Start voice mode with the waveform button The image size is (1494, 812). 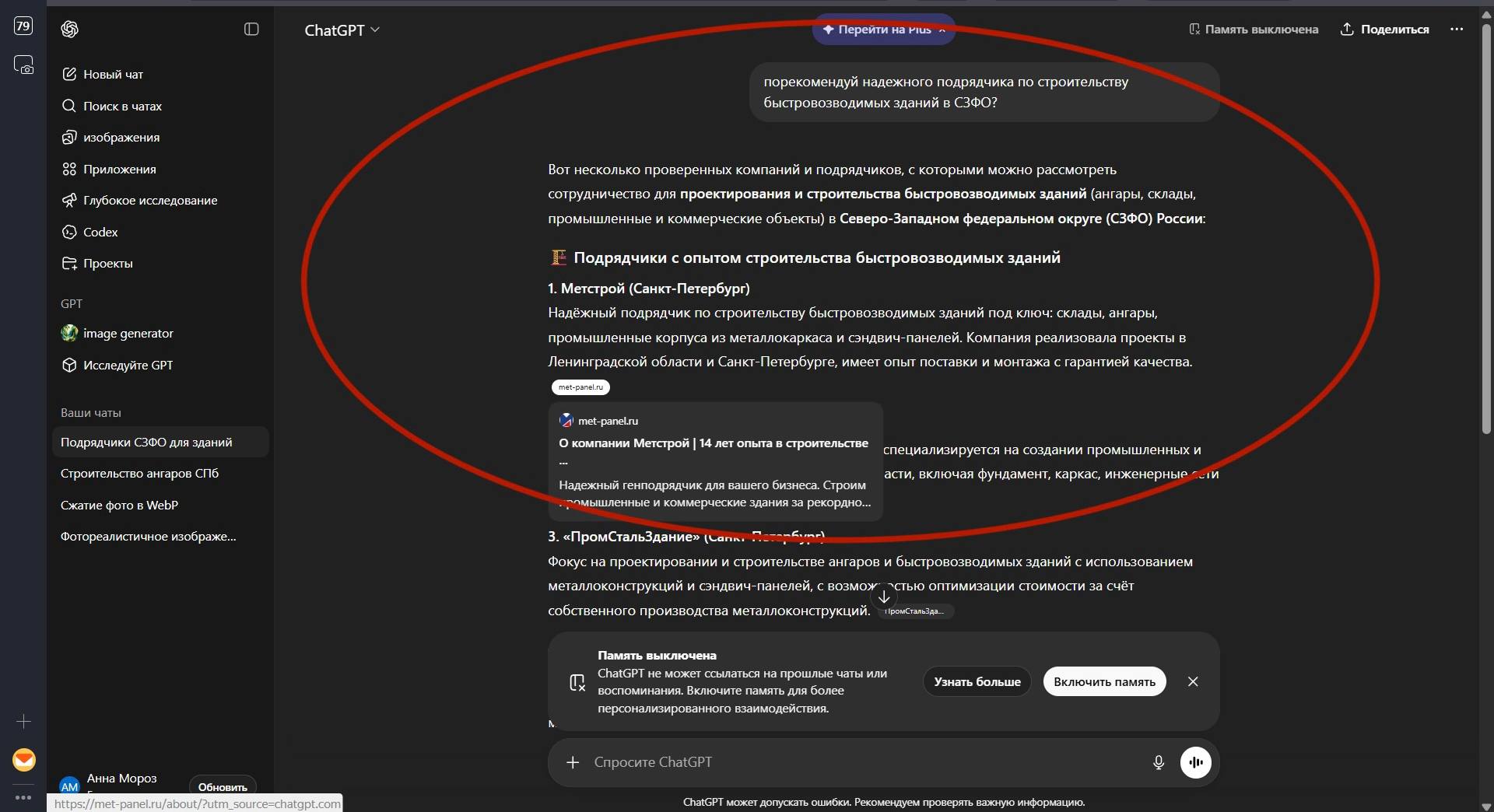[x=1196, y=762]
